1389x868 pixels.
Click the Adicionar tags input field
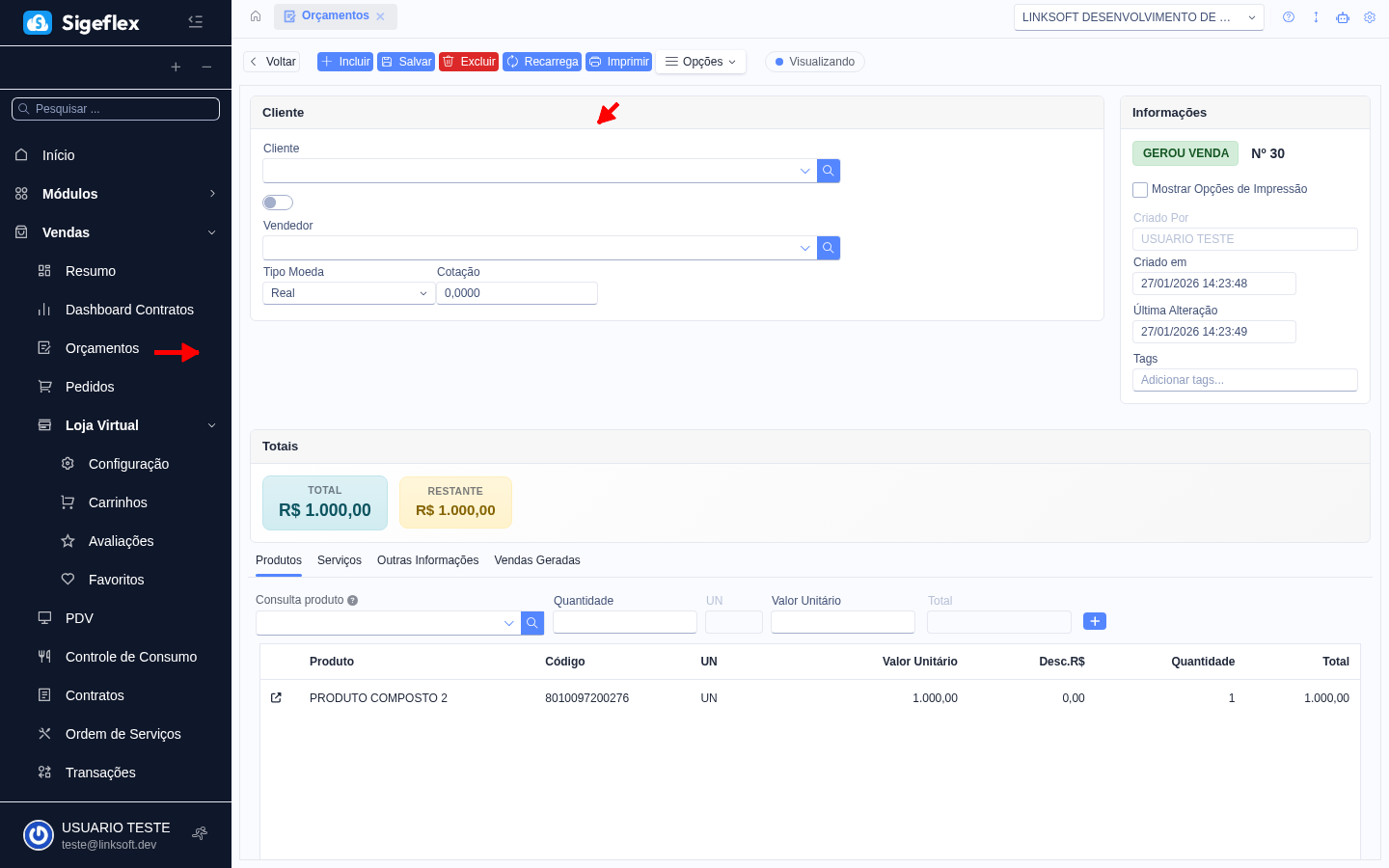tap(1244, 380)
